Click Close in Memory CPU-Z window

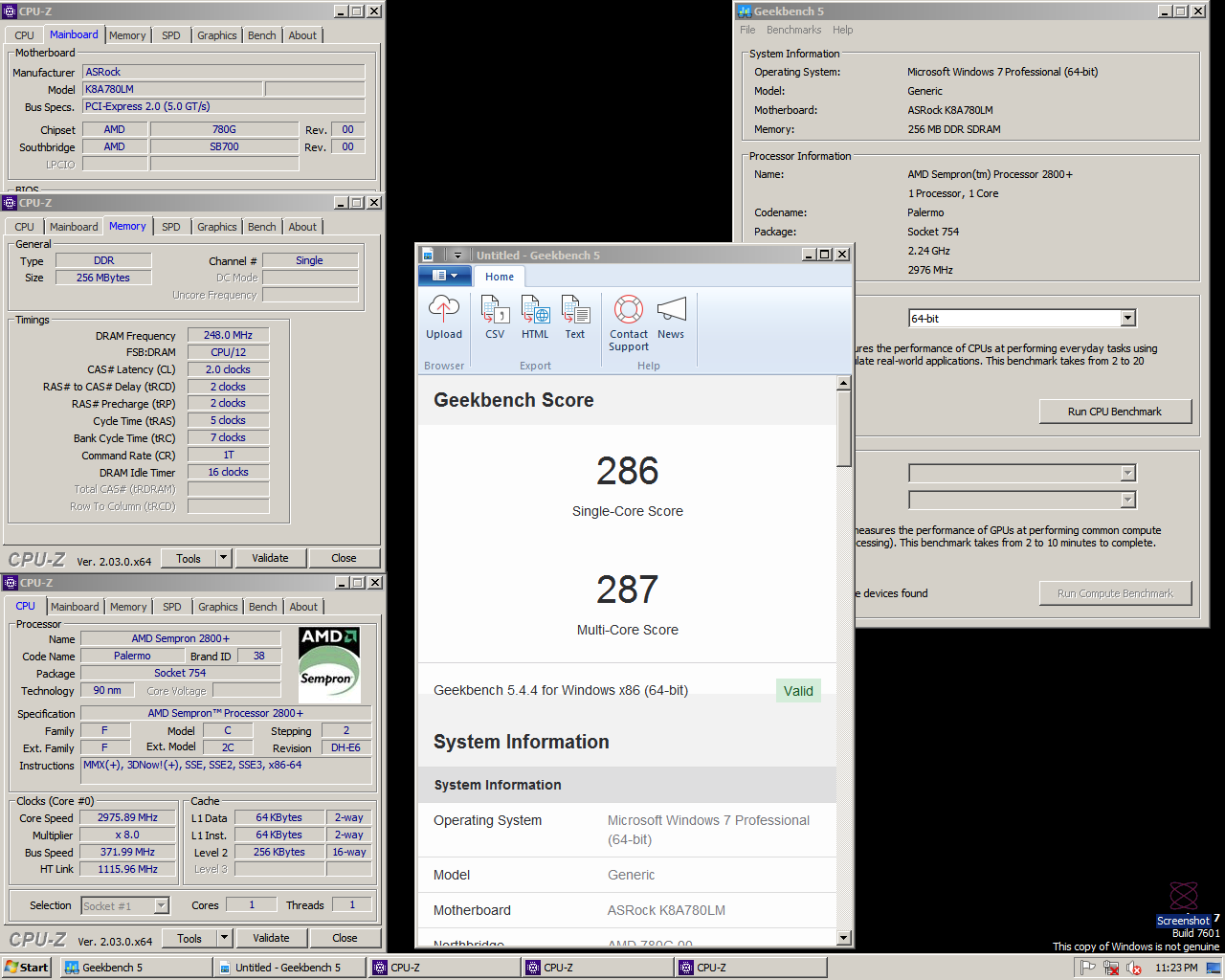[x=344, y=558]
